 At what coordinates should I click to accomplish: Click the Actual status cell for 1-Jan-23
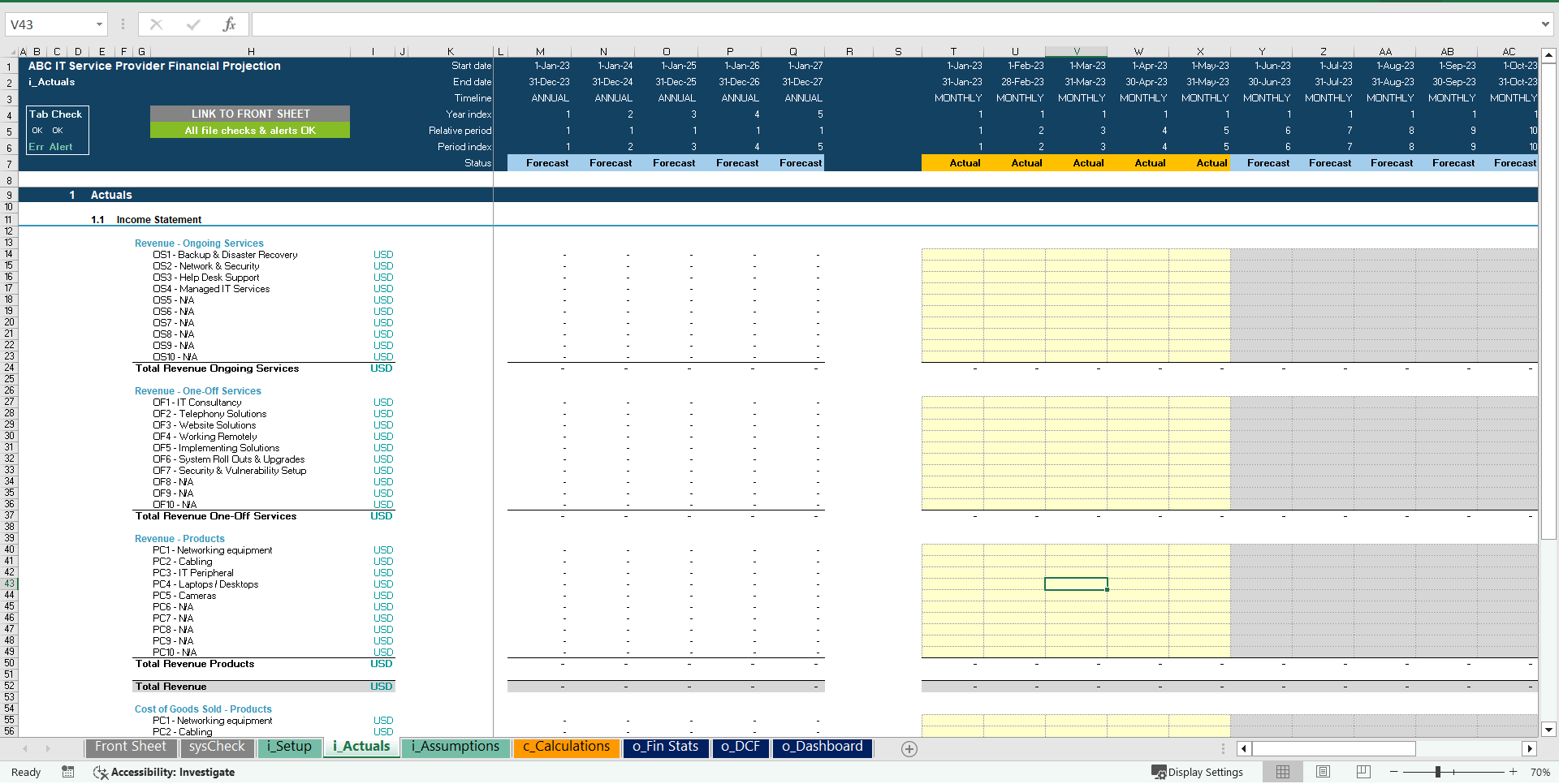pyautogui.click(x=952, y=163)
